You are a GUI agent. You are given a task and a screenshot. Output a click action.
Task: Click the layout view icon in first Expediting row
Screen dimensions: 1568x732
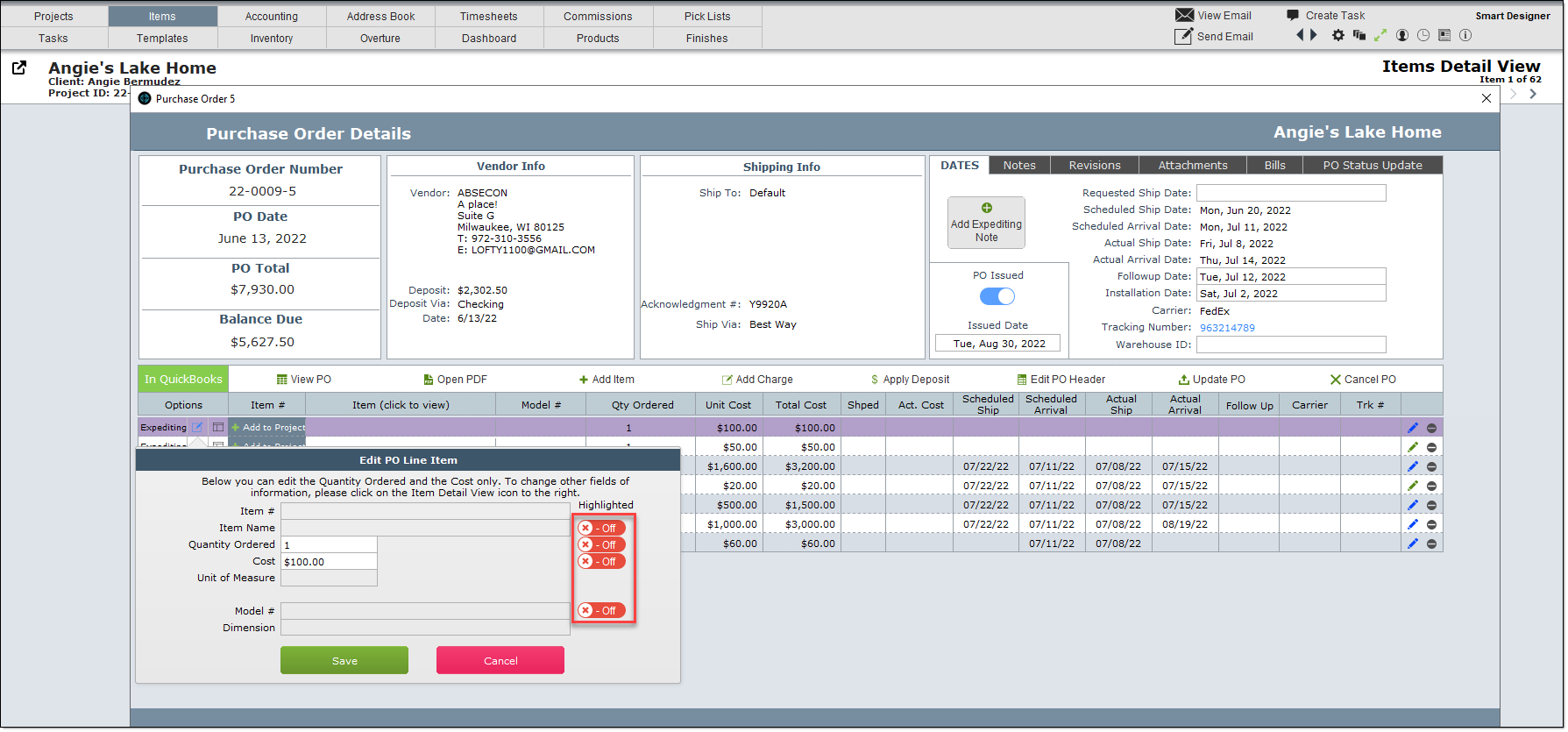(218, 427)
